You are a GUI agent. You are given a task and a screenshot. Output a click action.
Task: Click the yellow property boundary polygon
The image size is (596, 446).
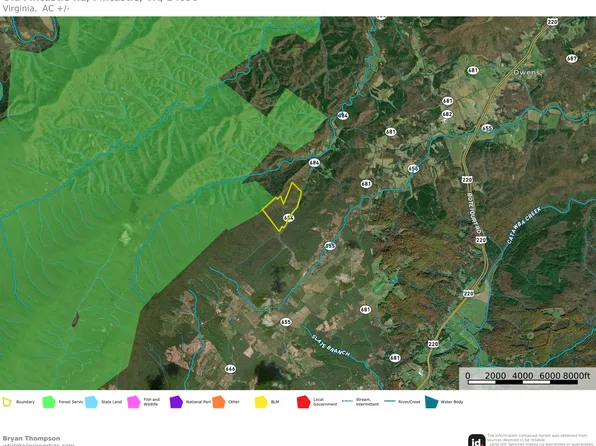pos(282,207)
